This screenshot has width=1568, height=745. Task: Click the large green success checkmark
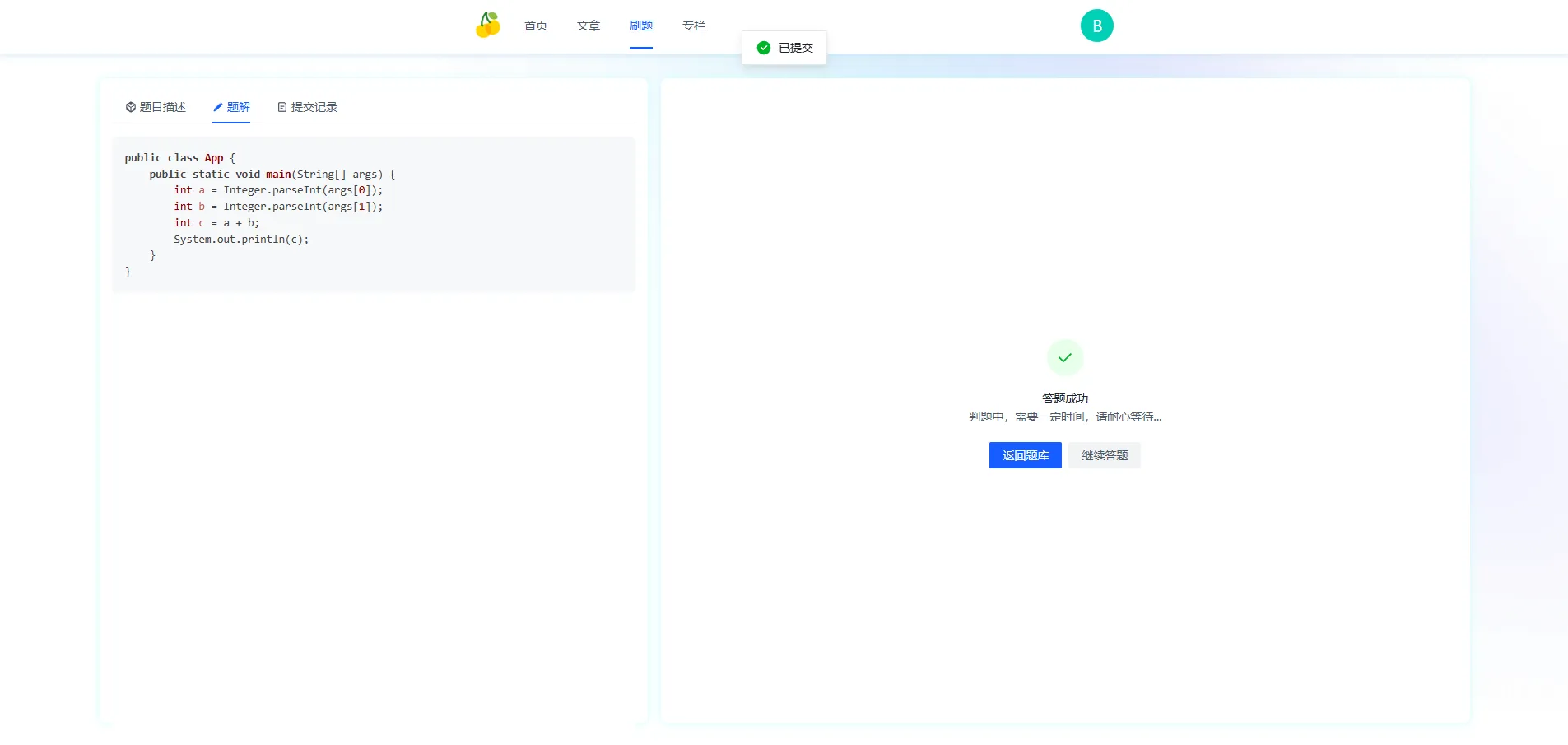1064,358
